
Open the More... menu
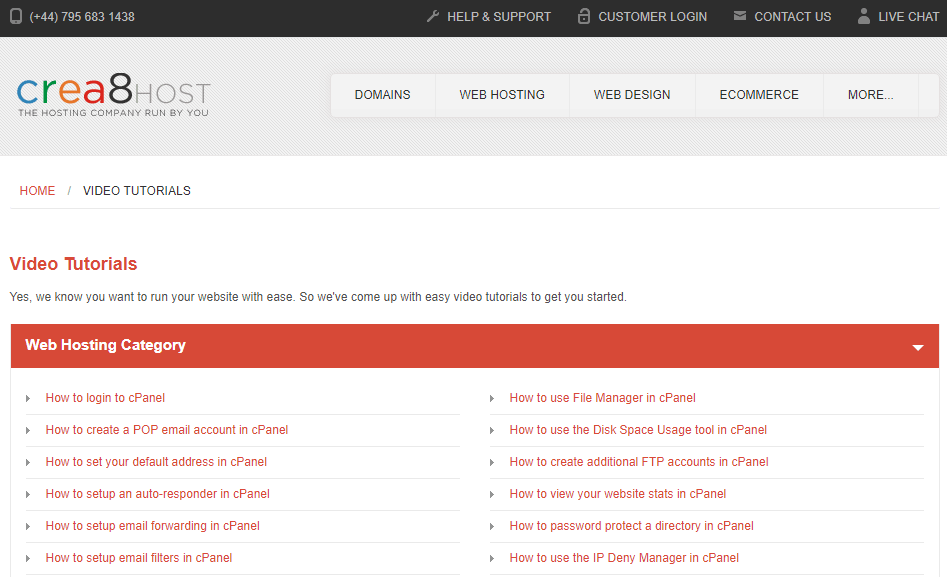tap(870, 95)
